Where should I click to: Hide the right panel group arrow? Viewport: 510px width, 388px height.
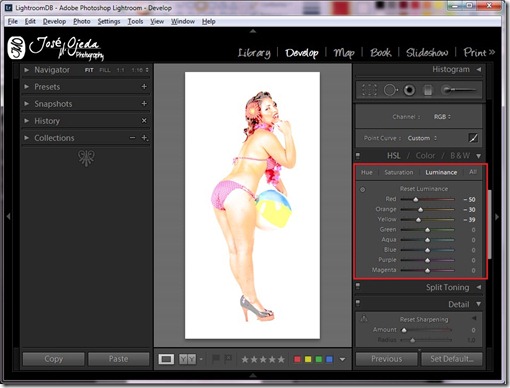tap(497, 217)
